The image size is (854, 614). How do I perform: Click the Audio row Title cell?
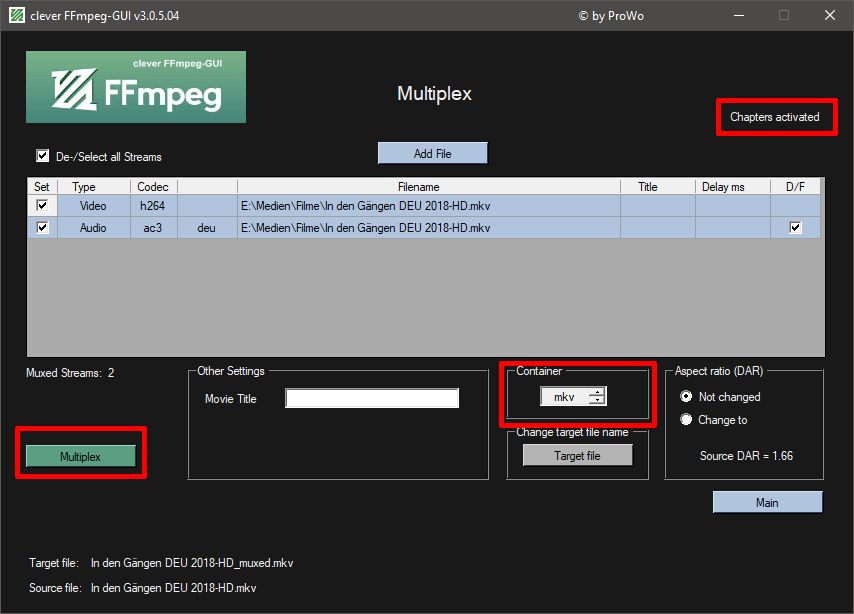click(x=657, y=228)
